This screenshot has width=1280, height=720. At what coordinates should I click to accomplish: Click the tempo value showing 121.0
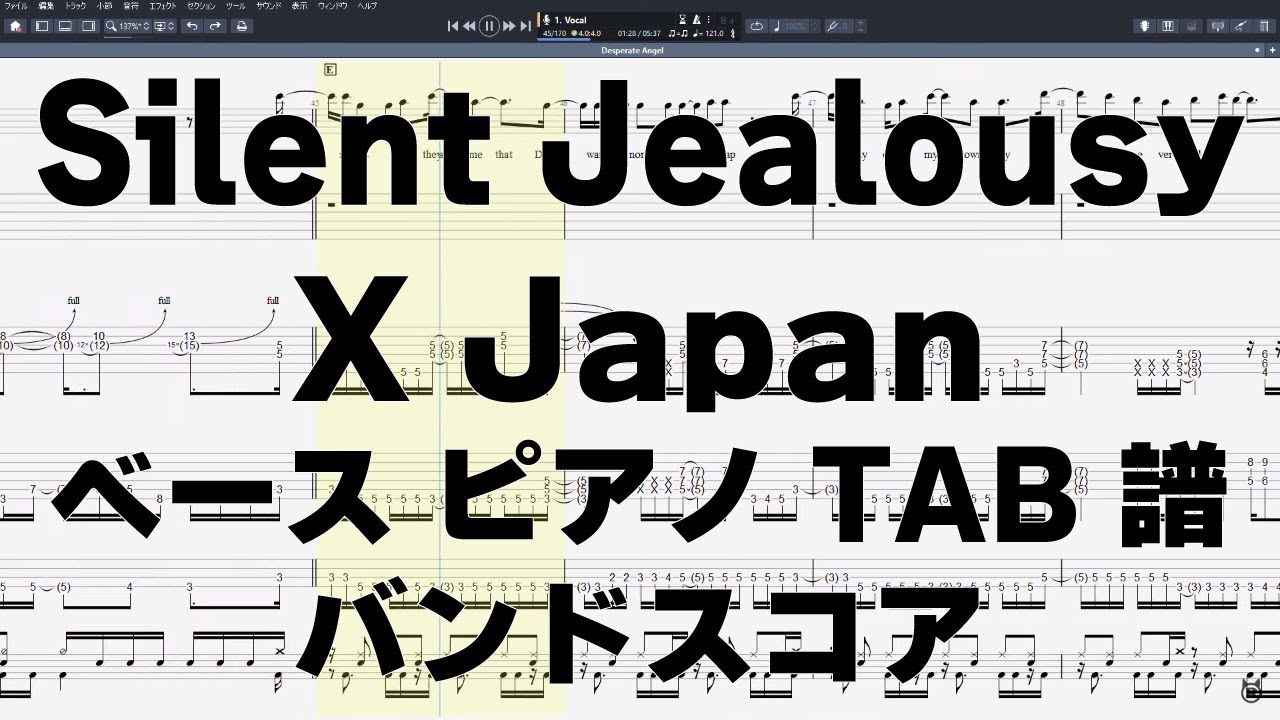(x=712, y=33)
